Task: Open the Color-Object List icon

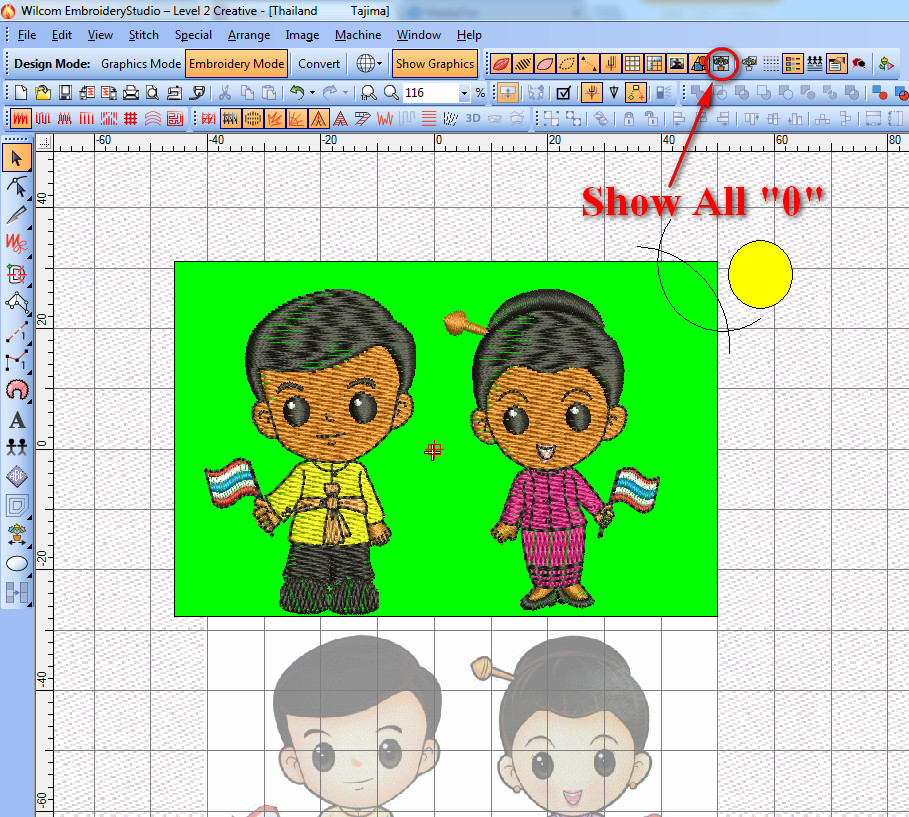Action: (792, 64)
